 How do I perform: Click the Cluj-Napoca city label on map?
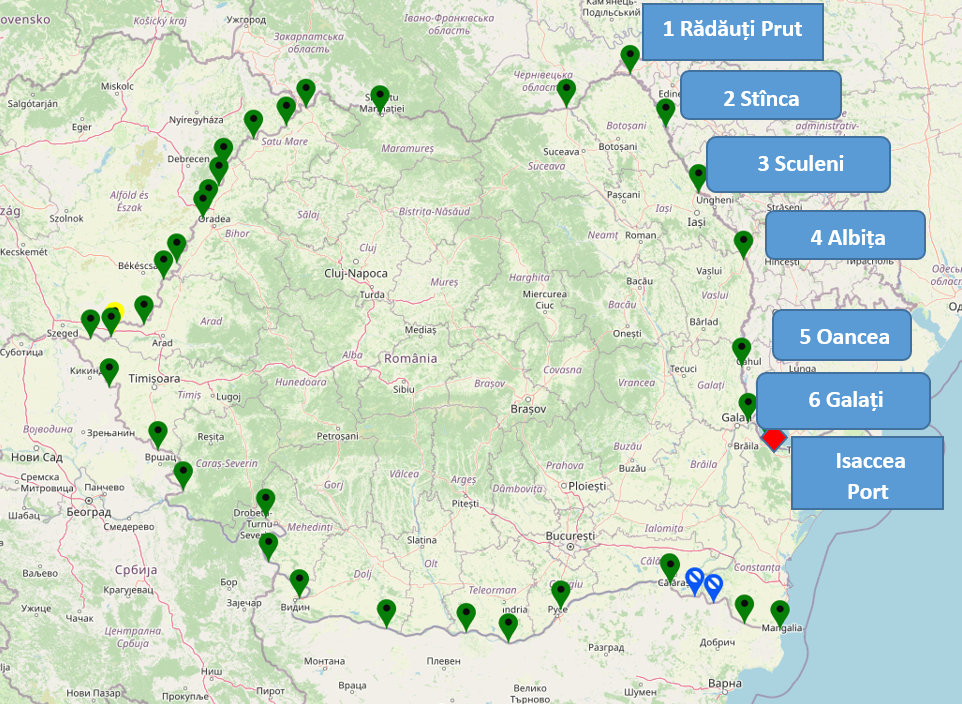[x=356, y=273]
